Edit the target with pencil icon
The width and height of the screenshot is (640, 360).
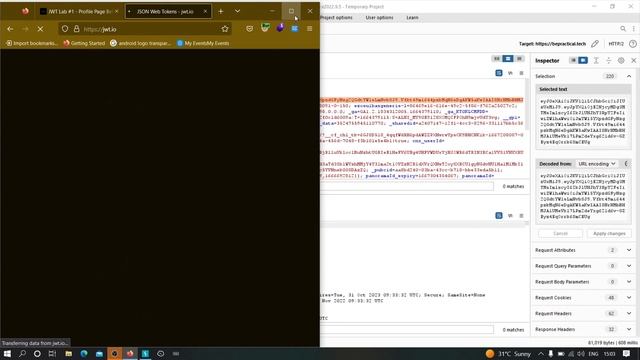pos(595,44)
